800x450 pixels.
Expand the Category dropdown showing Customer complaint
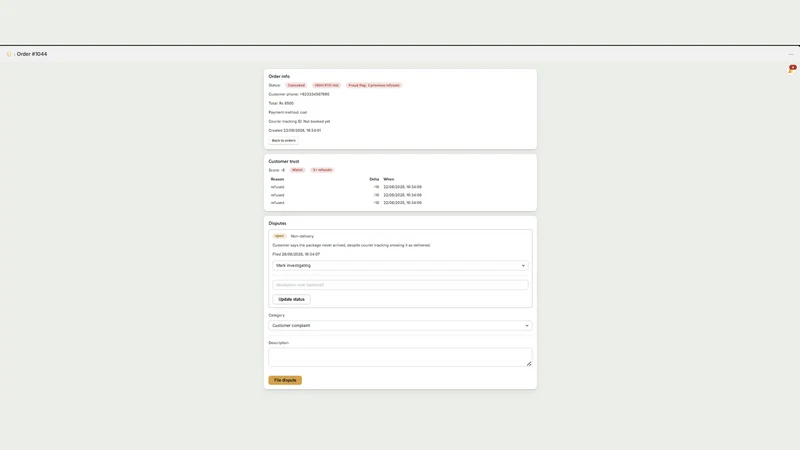401,326
